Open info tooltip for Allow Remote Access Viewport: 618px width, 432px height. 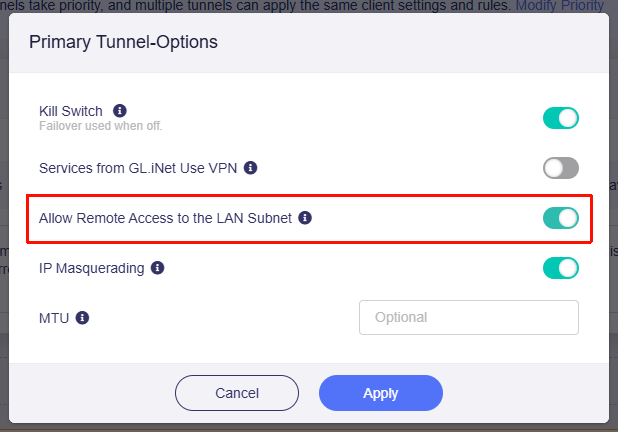tap(306, 217)
